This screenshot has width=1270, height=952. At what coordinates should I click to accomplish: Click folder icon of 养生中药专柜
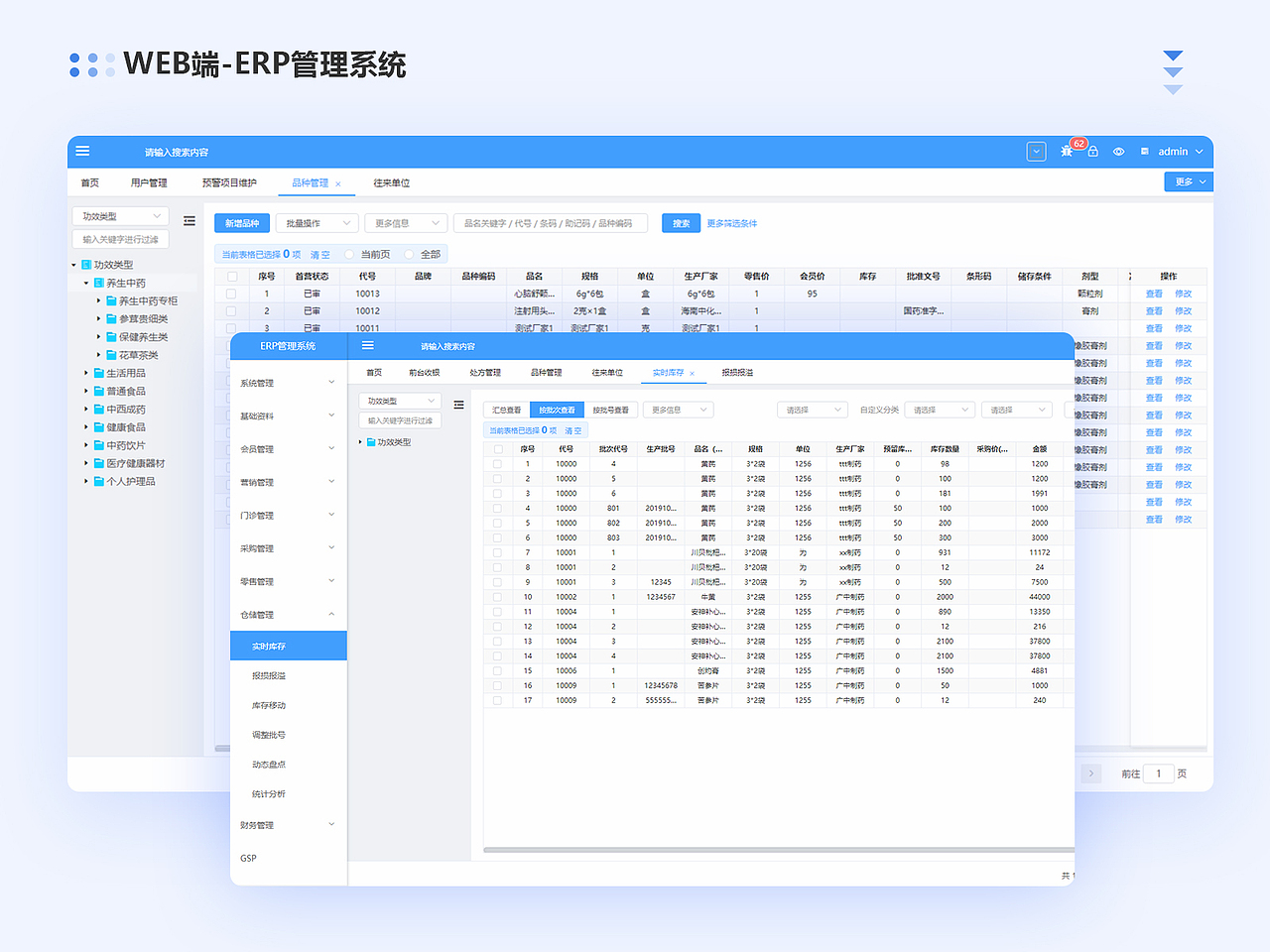[x=111, y=301]
